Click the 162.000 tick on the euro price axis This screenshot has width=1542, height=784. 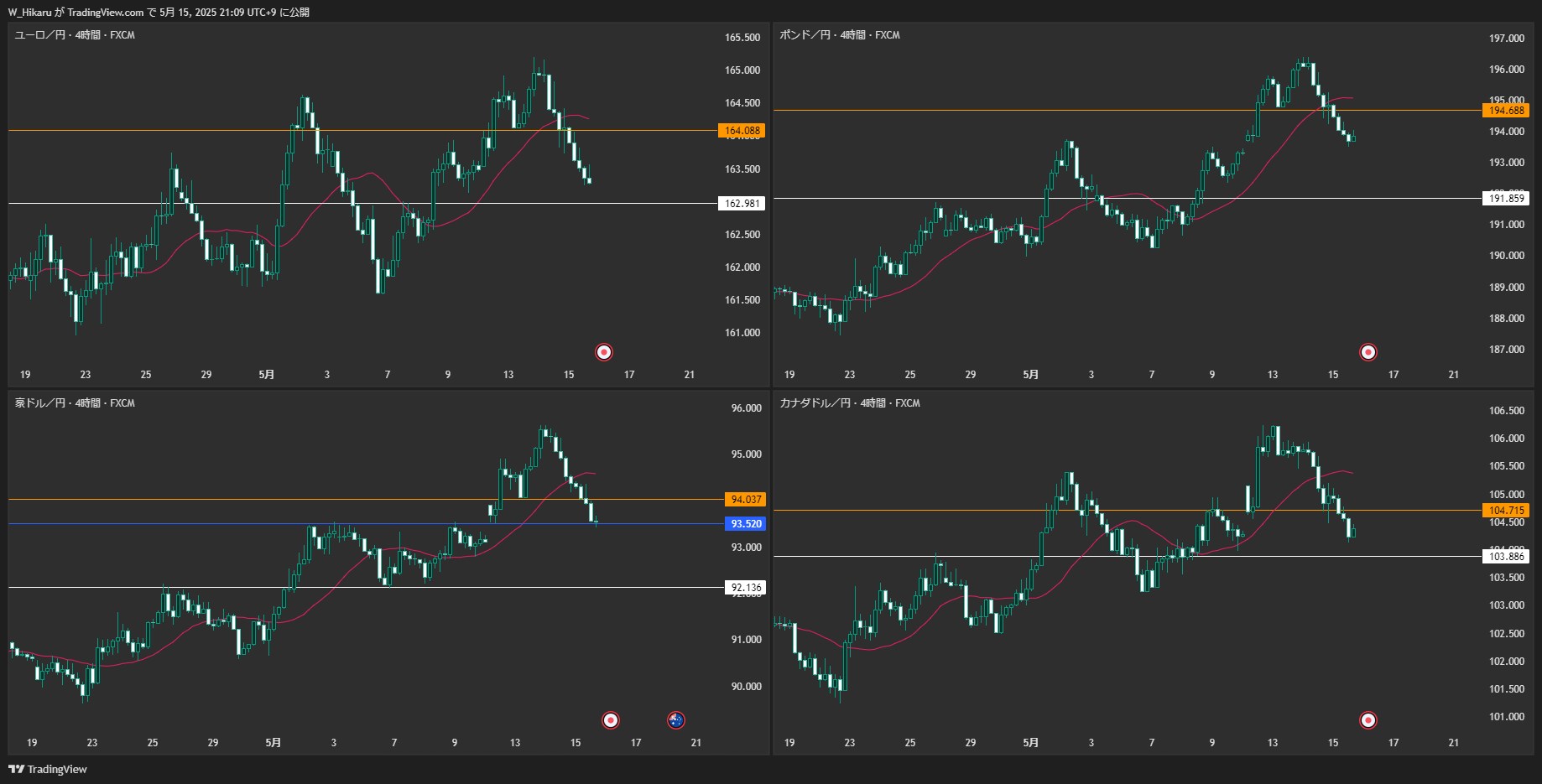(742, 267)
